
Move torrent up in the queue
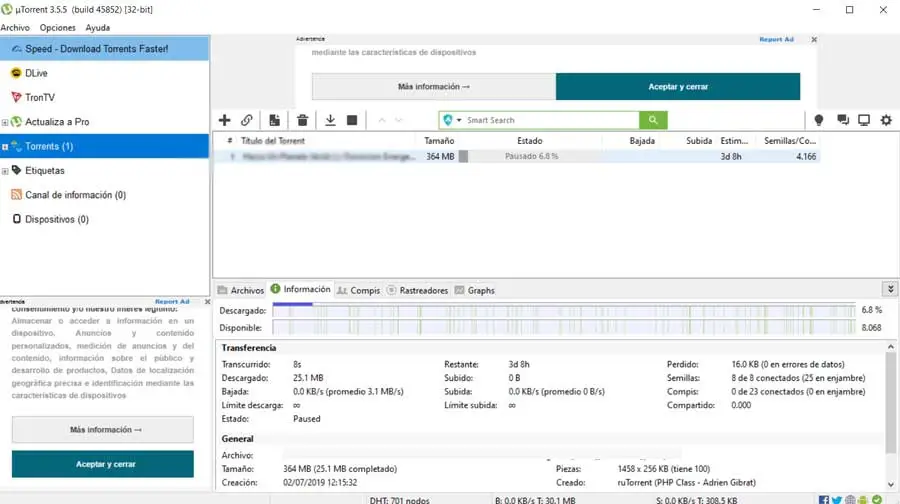click(x=382, y=120)
